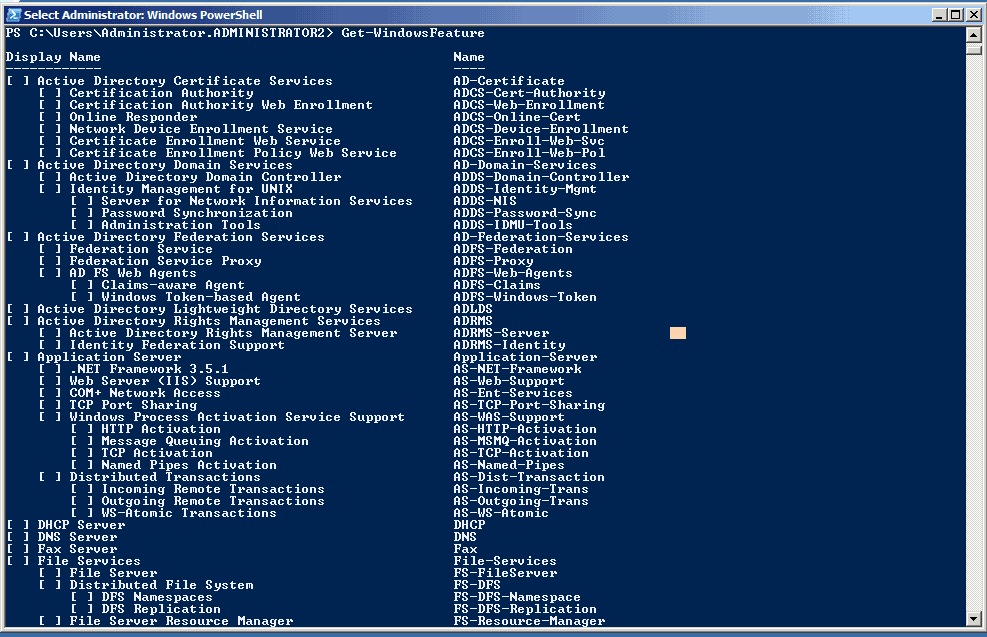Click 'Active Directory Federation Services' text
The height and width of the screenshot is (637, 987).
181,237
